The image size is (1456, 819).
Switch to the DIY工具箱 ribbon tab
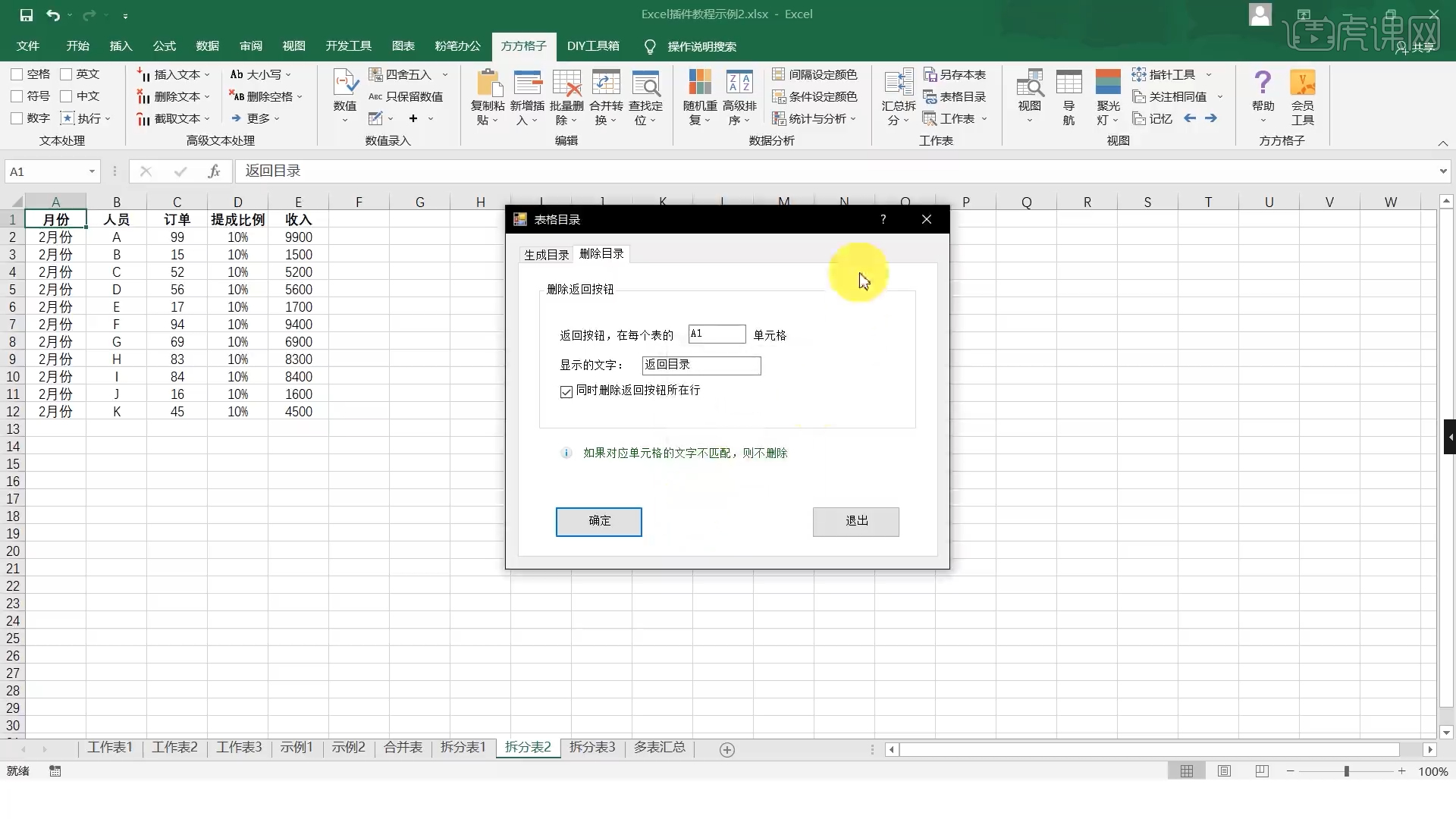593,46
